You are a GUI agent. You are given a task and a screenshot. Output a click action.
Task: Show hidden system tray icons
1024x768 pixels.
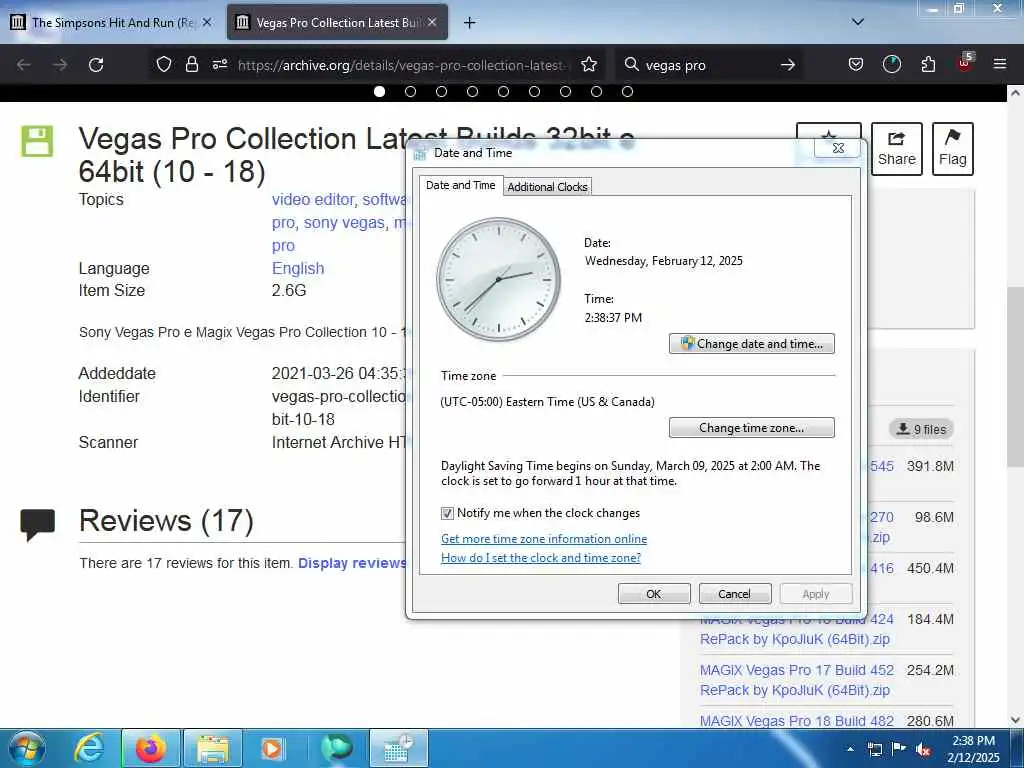tap(850, 749)
